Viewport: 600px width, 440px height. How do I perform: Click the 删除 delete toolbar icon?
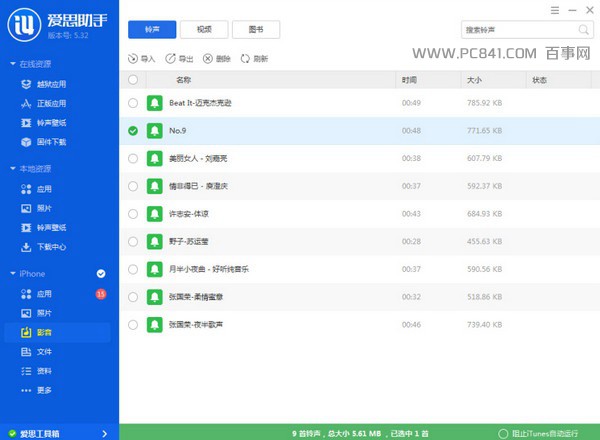[x=207, y=59]
